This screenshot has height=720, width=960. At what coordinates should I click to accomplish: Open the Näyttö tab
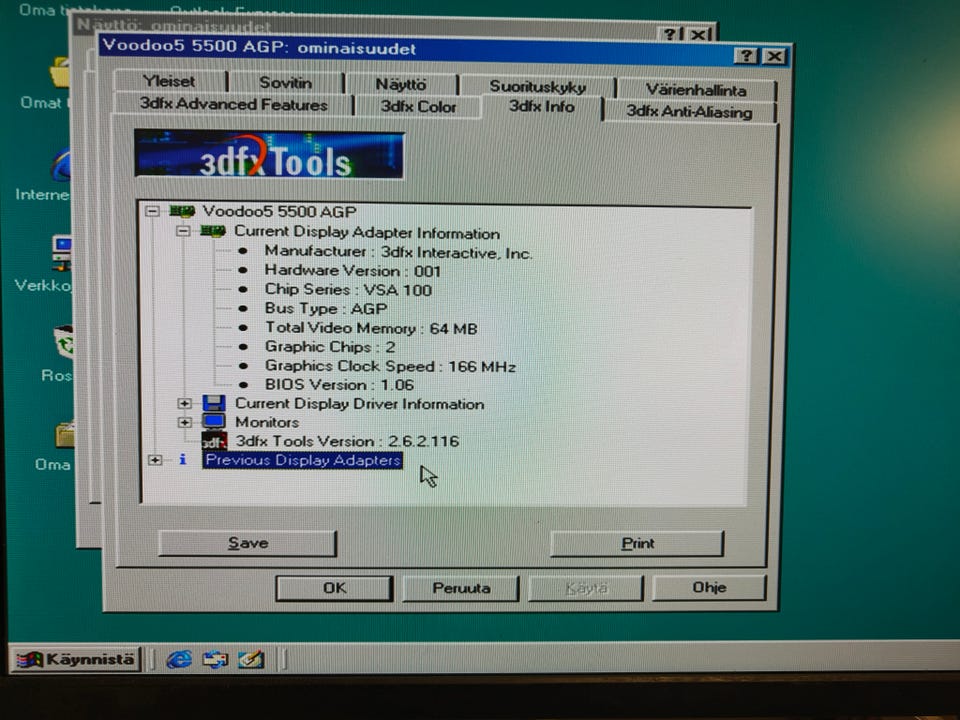tap(400, 84)
